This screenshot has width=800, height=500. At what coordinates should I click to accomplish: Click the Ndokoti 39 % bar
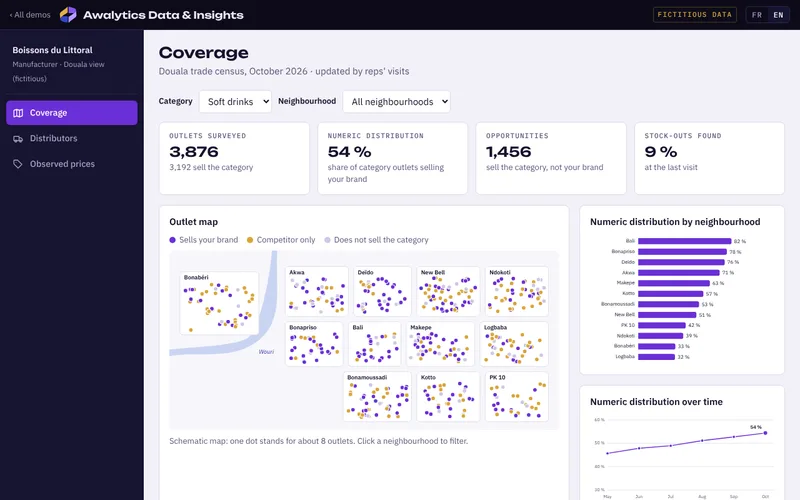[660, 336]
